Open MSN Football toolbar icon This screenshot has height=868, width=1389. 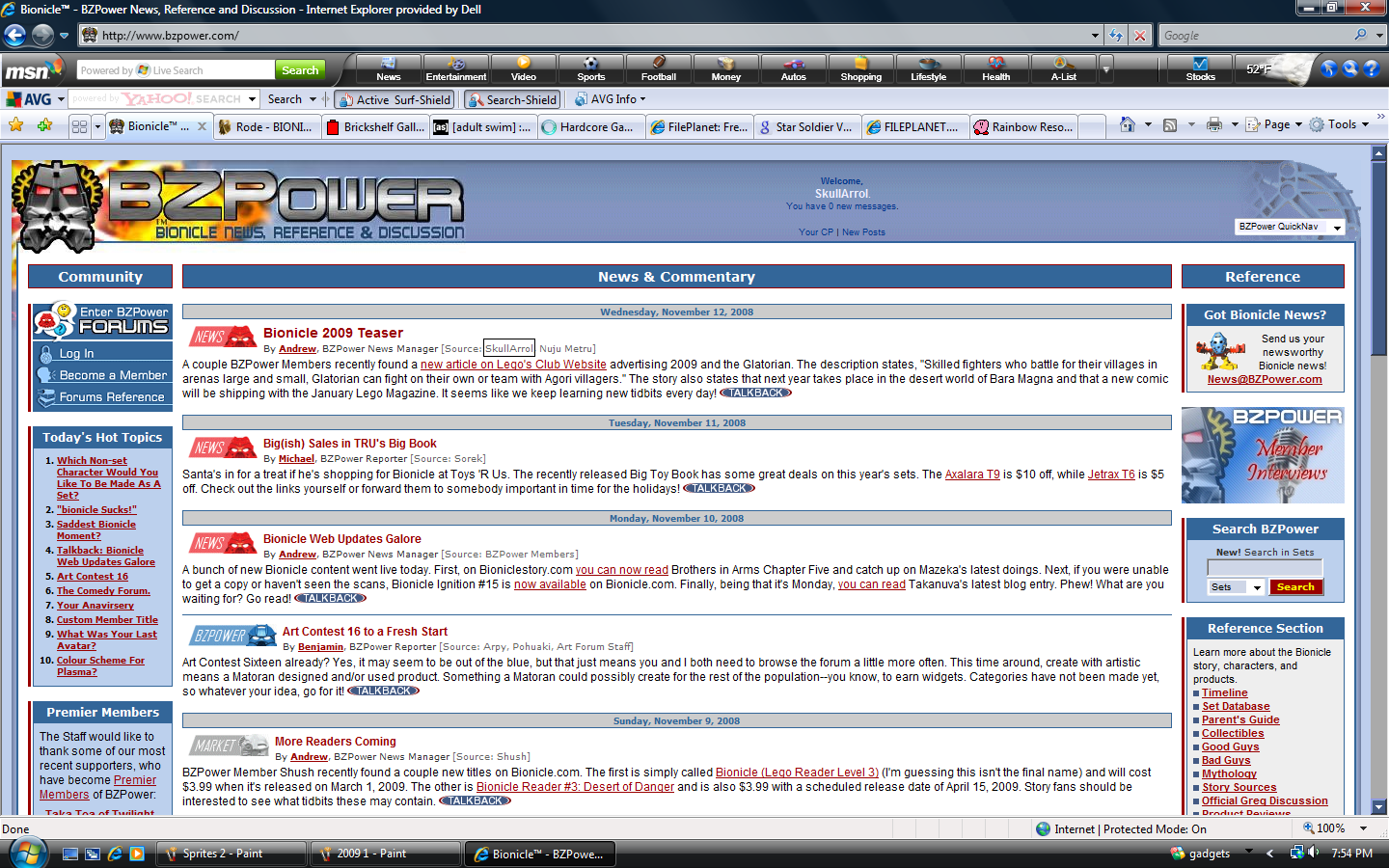659,69
